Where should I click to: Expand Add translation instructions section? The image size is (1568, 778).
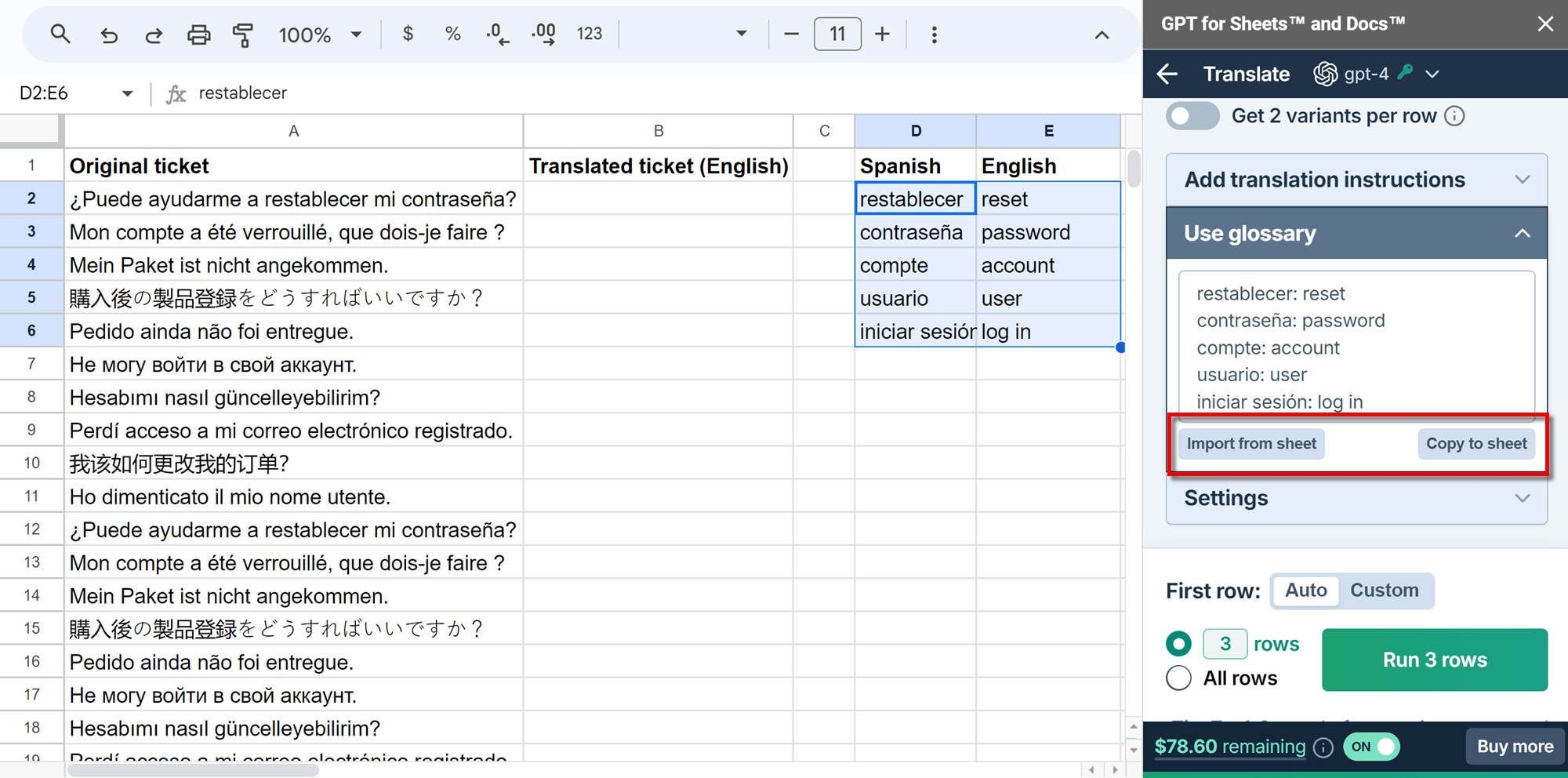(1356, 180)
